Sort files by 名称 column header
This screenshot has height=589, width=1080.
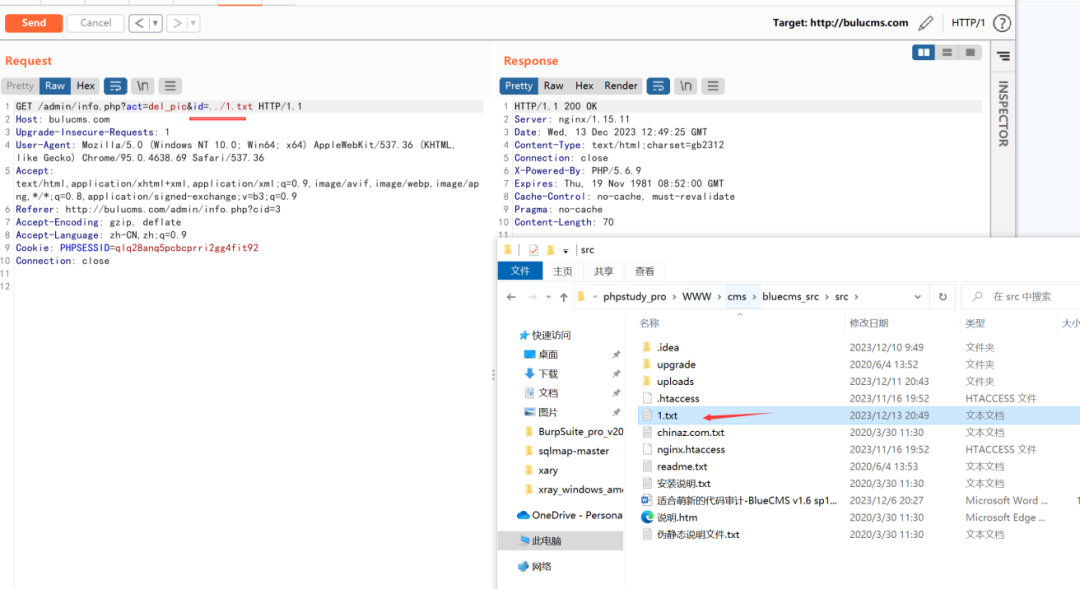pos(650,322)
